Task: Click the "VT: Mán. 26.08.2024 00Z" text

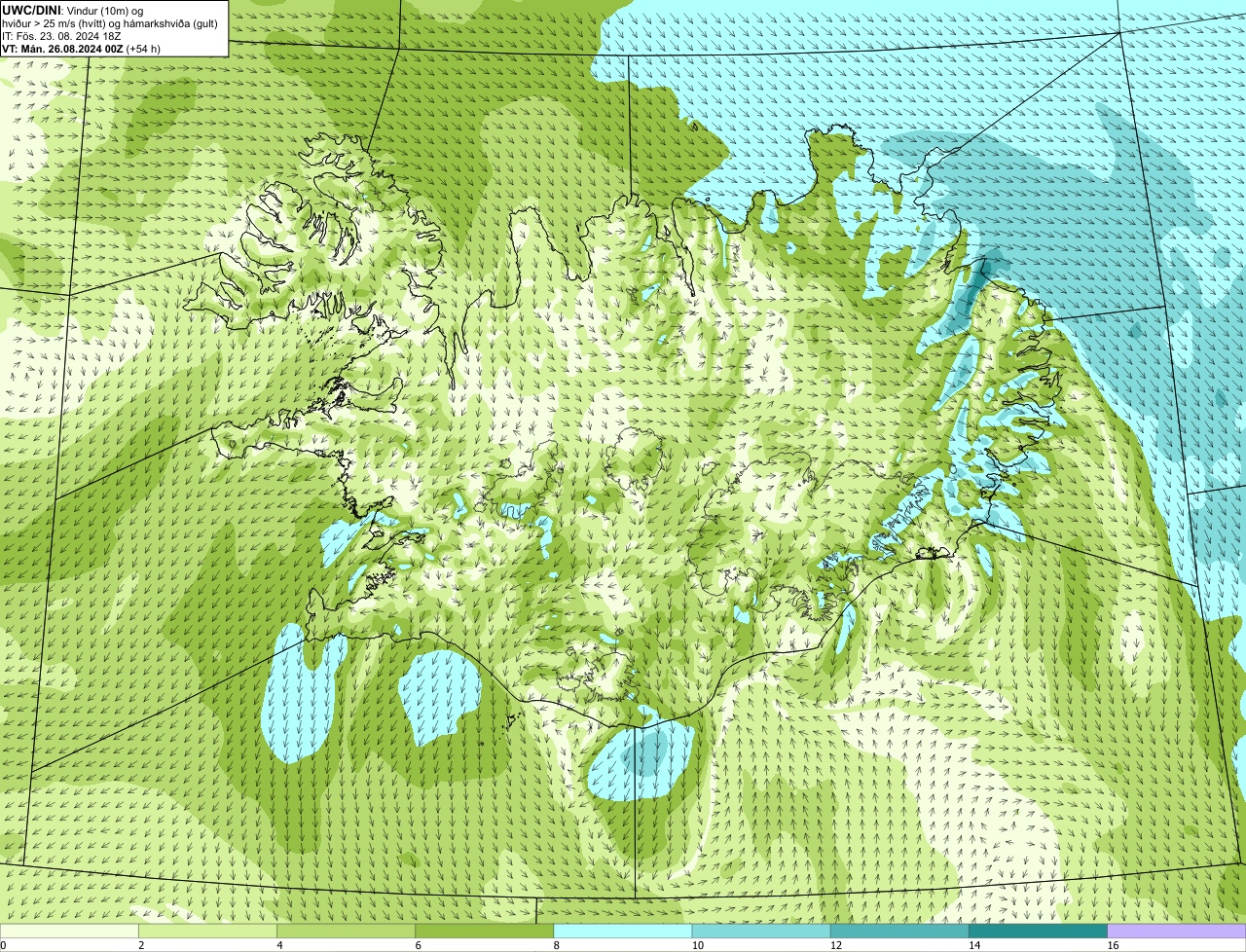Action: pos(62,49)
